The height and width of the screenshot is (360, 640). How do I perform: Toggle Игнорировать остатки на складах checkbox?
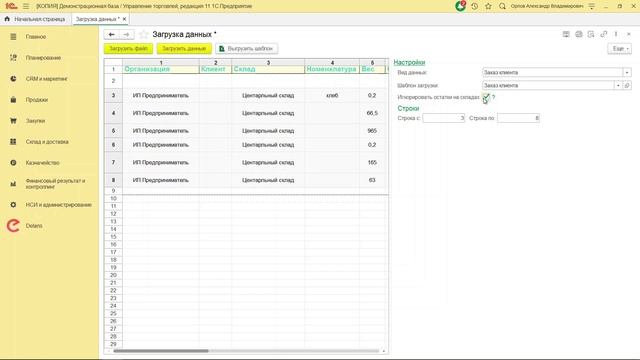485,97
